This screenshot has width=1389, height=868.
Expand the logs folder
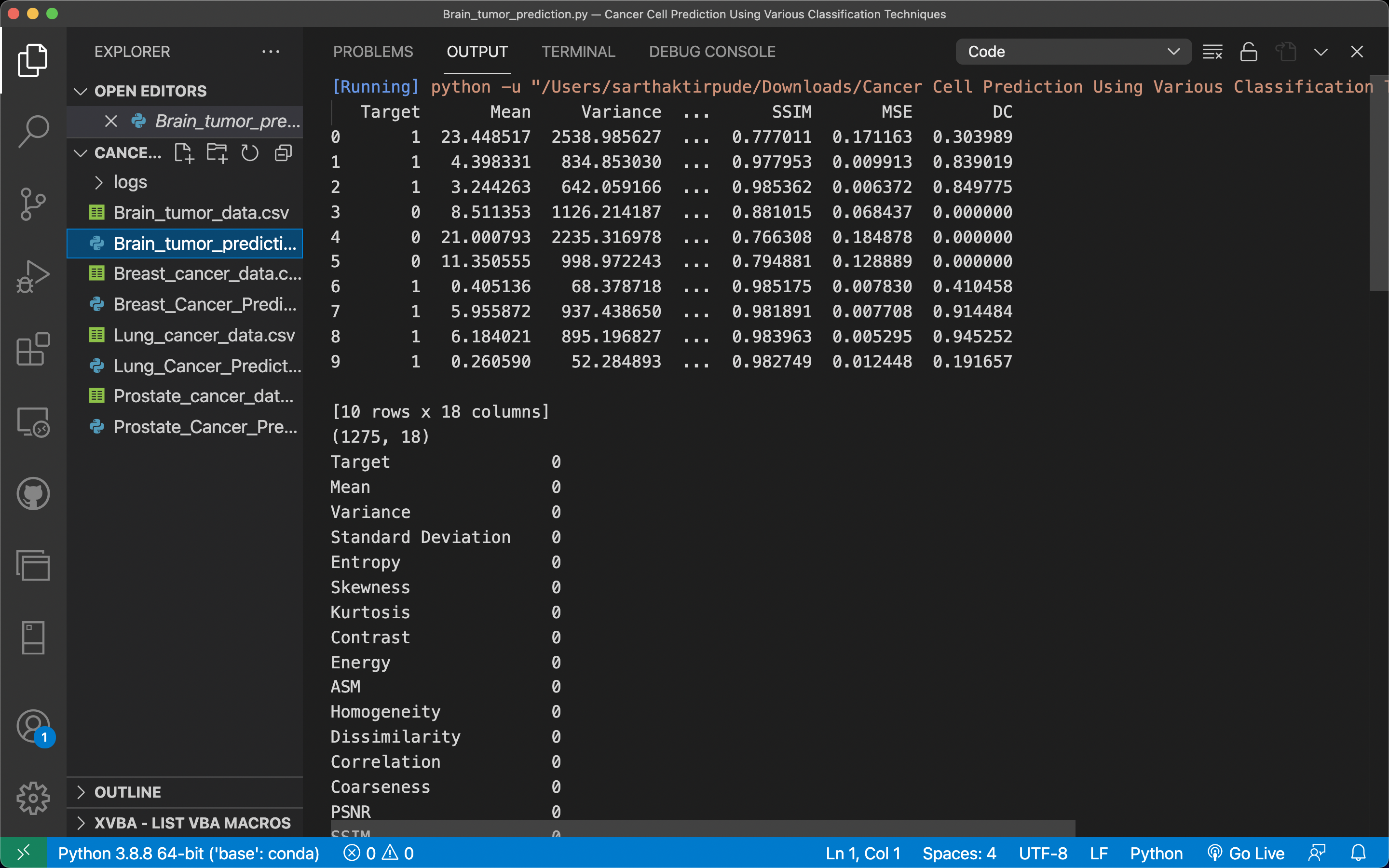[130, 183]
